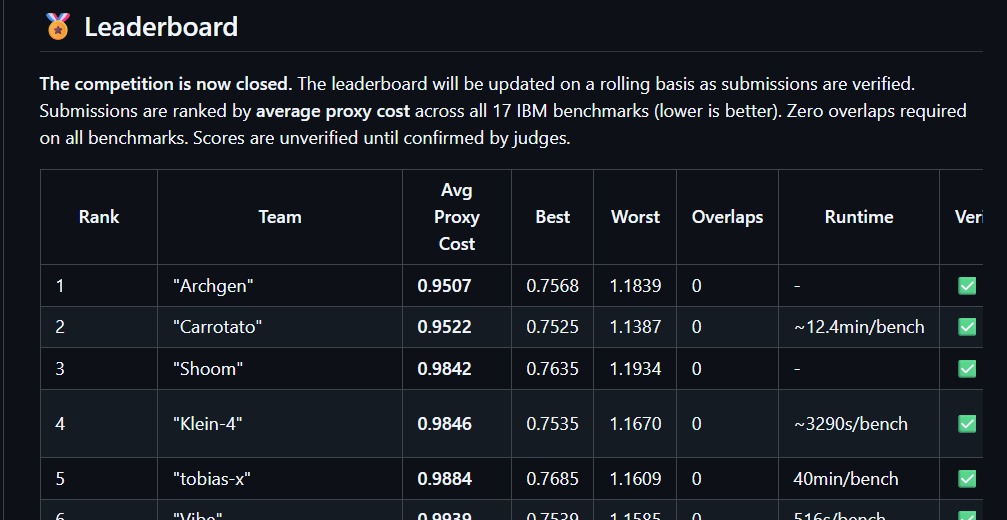Screen dimensions: 1007x520
Task: Click the "Carrotato" team name
Action: coord(218,327)
